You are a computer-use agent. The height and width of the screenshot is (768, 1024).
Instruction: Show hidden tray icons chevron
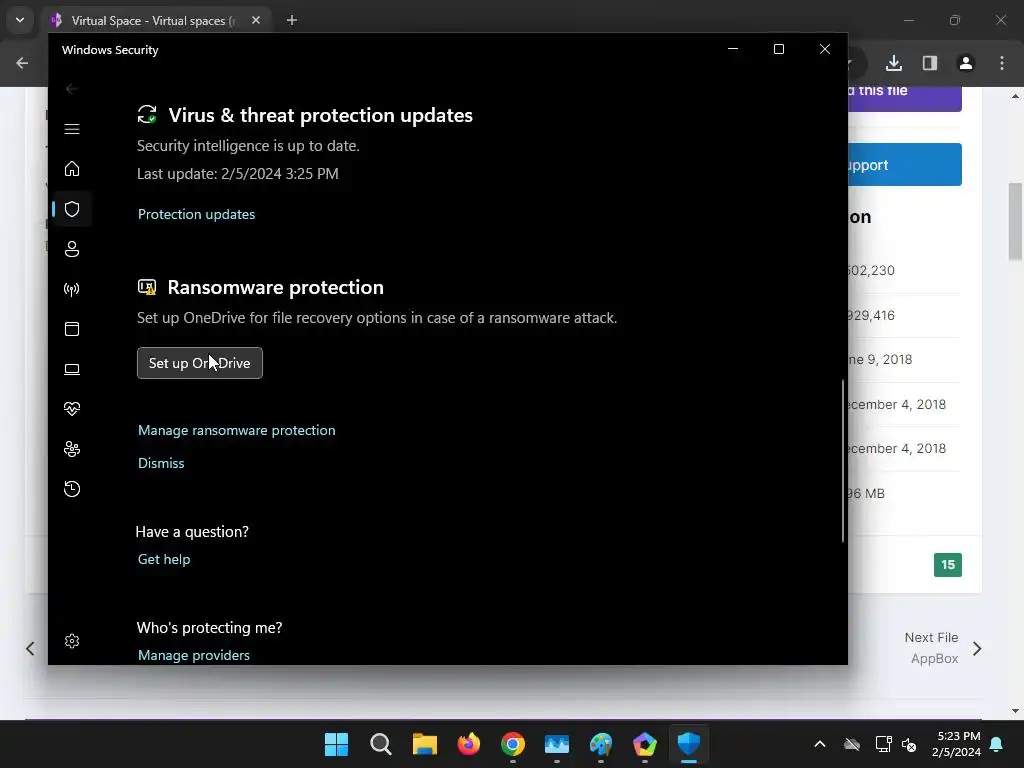tap(820, 744)
